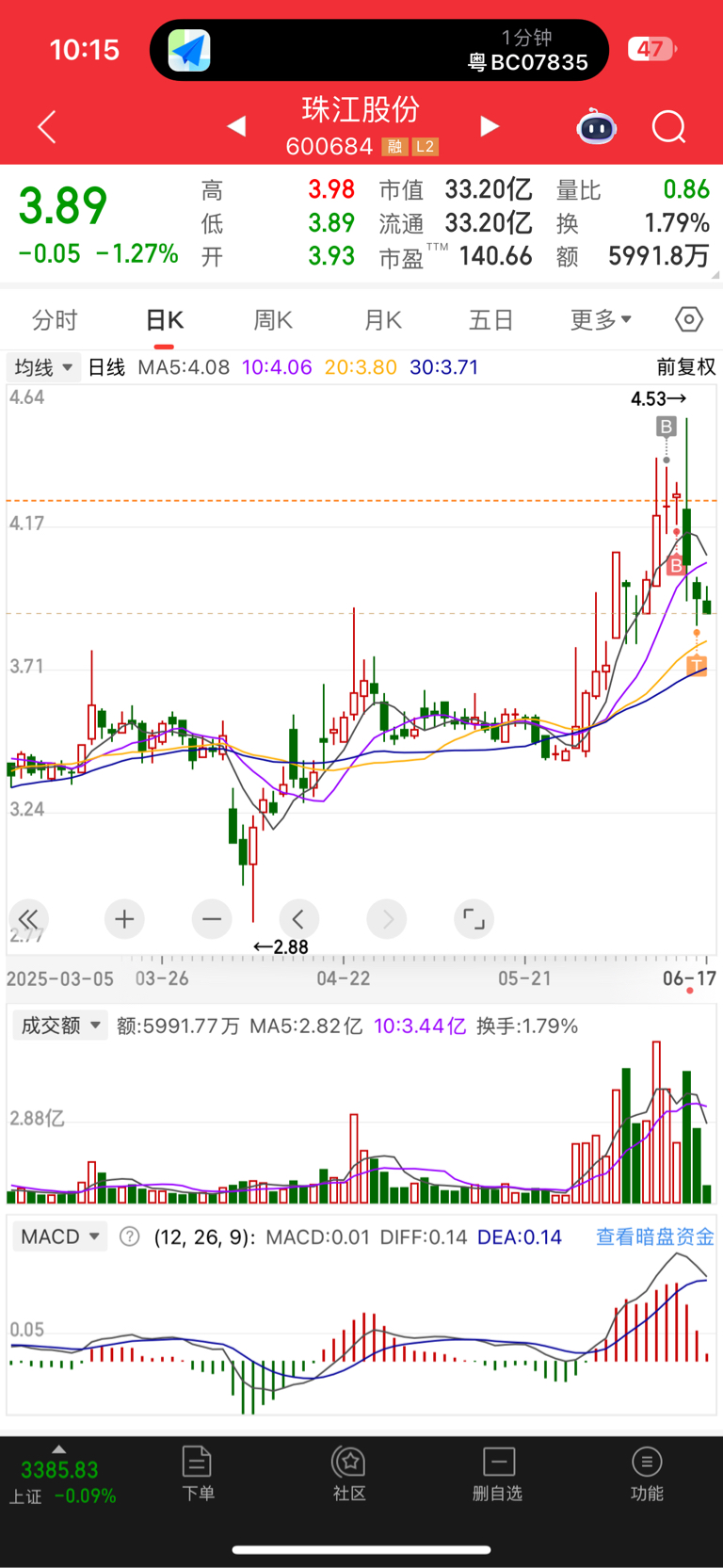The width and height of the screenshot is (723, 1568).
Task: Tap the red B marker on chart
Action: tap(675, 566)
